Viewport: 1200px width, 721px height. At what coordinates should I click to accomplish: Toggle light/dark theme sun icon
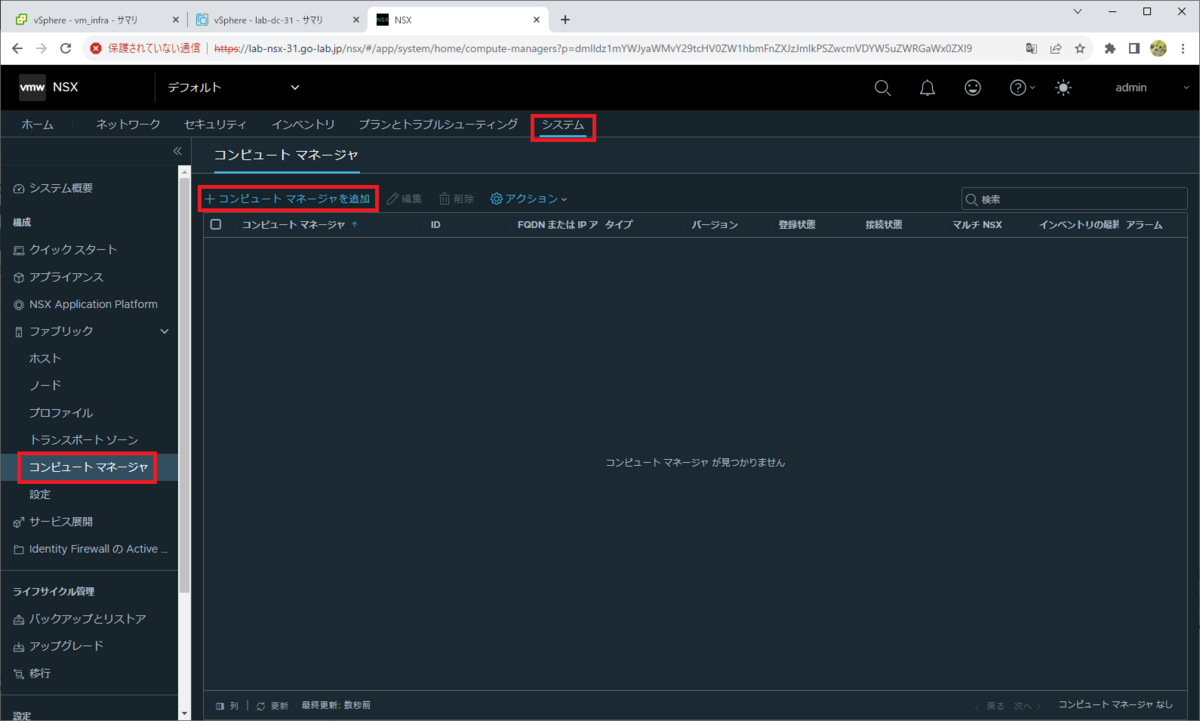pyautogui.click(x=1063, y=88)
